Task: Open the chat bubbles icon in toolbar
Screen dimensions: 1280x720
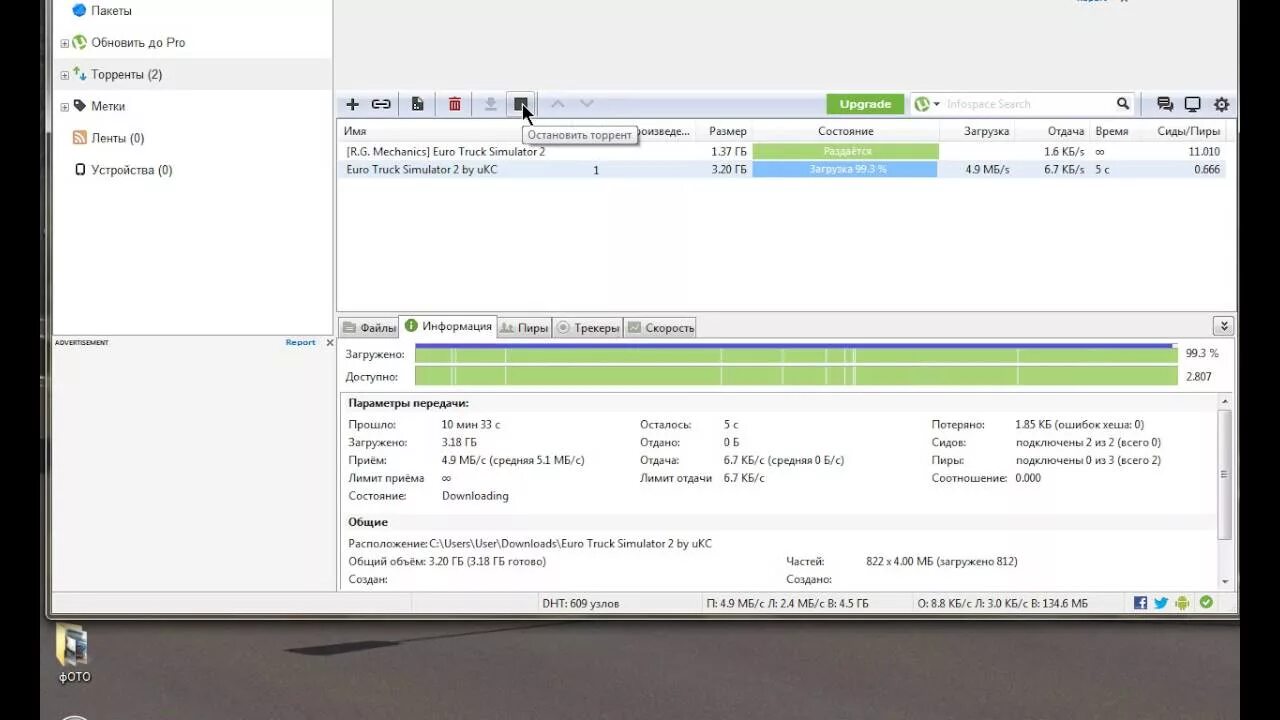Action: pyautogui.click(x=1164, y=104)
